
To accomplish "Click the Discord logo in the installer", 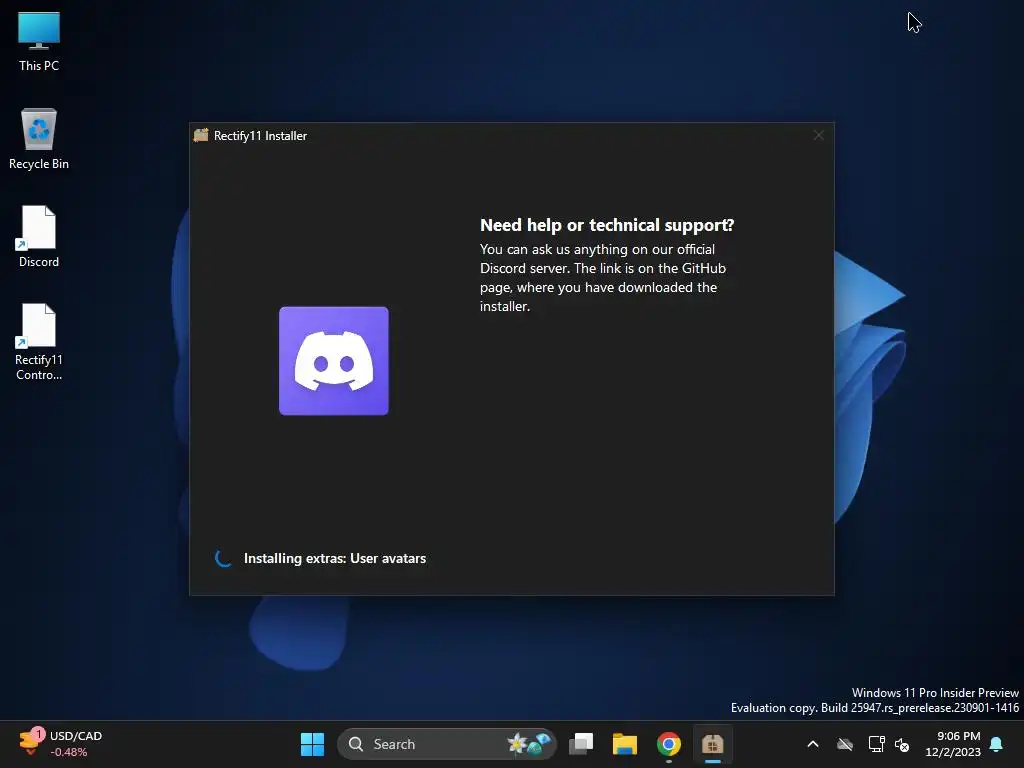I will (x=334, y=360).
